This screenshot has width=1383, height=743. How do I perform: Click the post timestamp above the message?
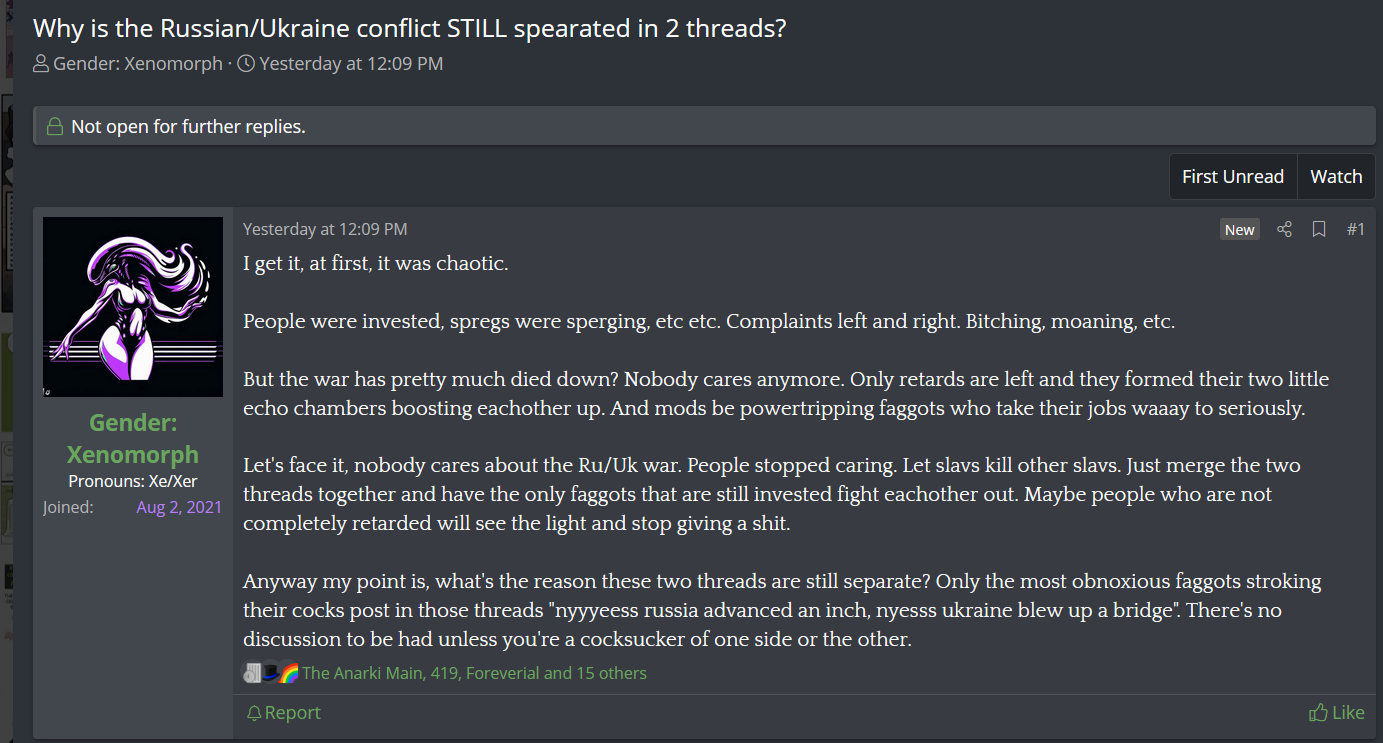[325, 229]
